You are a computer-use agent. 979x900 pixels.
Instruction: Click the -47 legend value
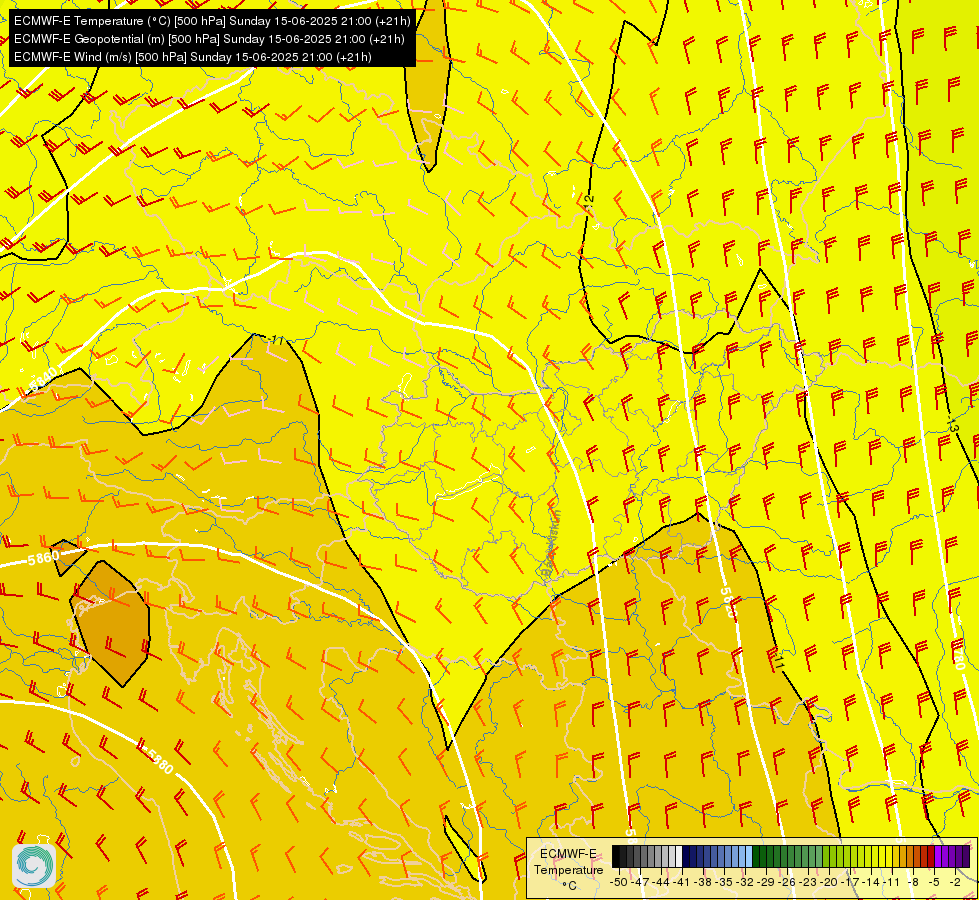click(x=640, y=882)
